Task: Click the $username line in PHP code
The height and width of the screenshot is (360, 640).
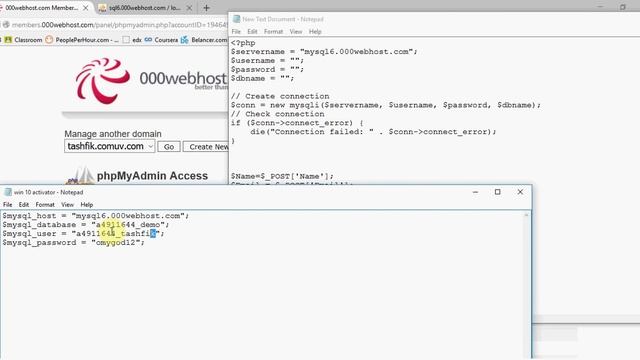Action: 267,60
